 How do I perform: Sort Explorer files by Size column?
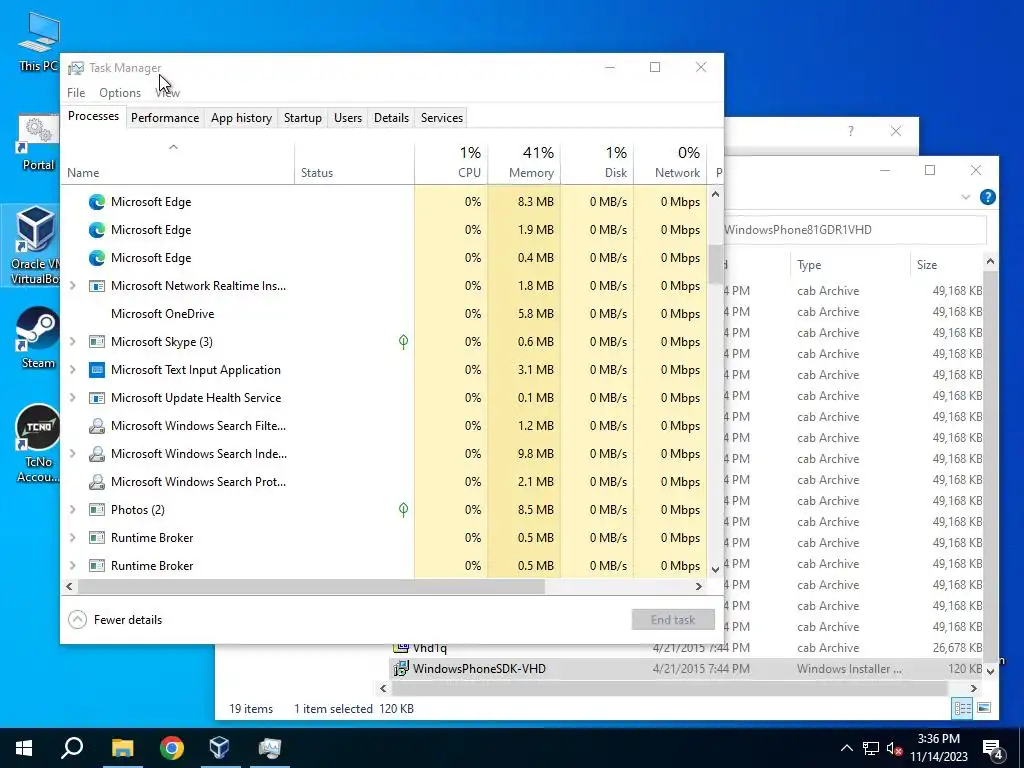(x=946, y=264)
